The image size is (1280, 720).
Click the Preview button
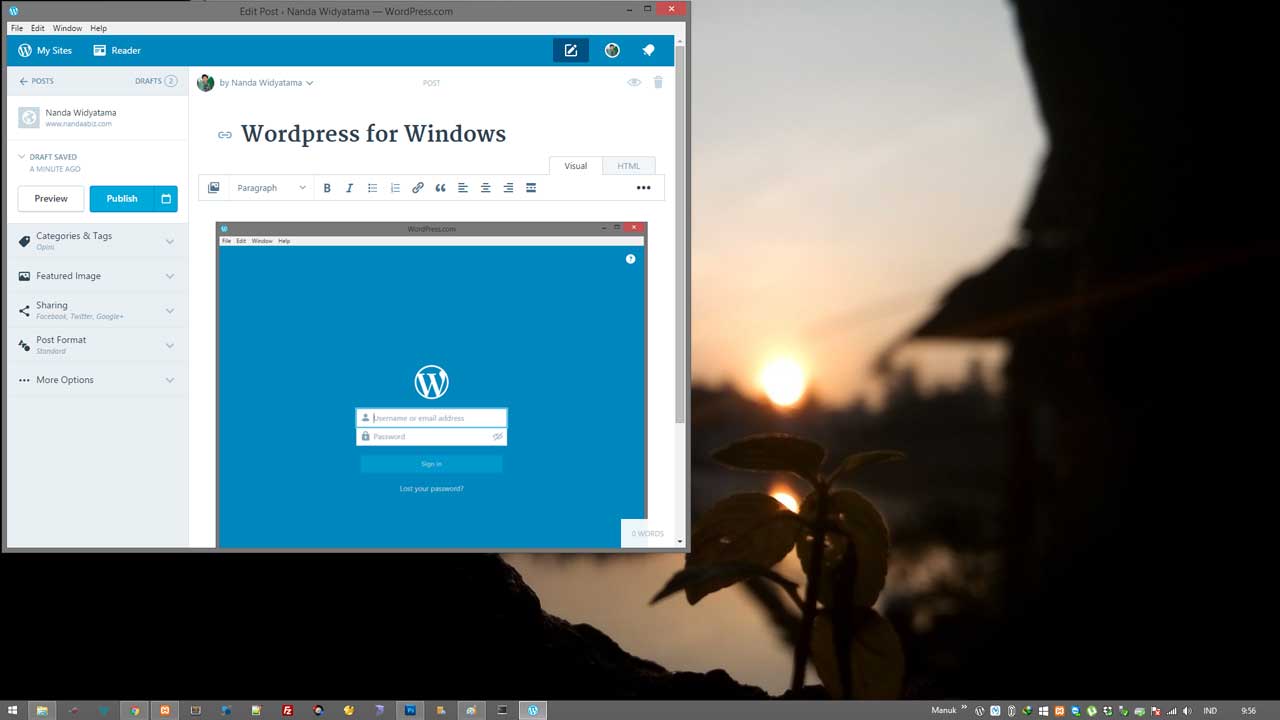point(51,199)
